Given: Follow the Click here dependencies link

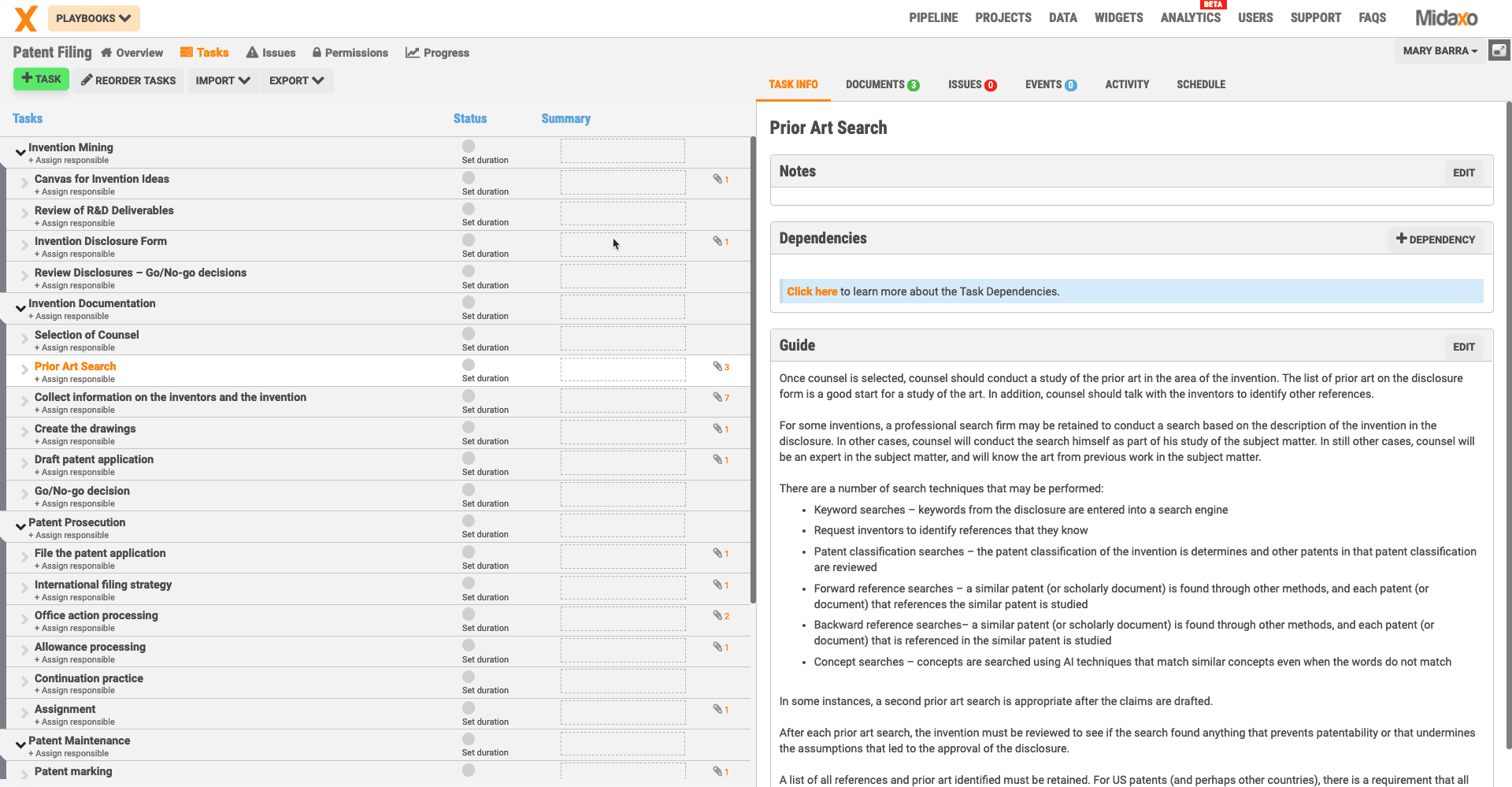Looking at the screenshot, I should point(812,291).
